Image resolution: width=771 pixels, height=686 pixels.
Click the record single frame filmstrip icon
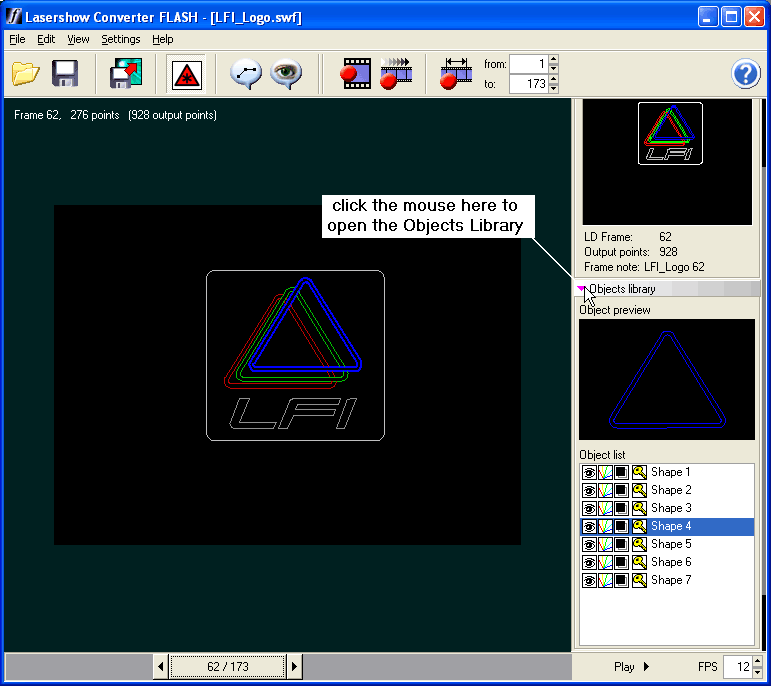[355, 74]
